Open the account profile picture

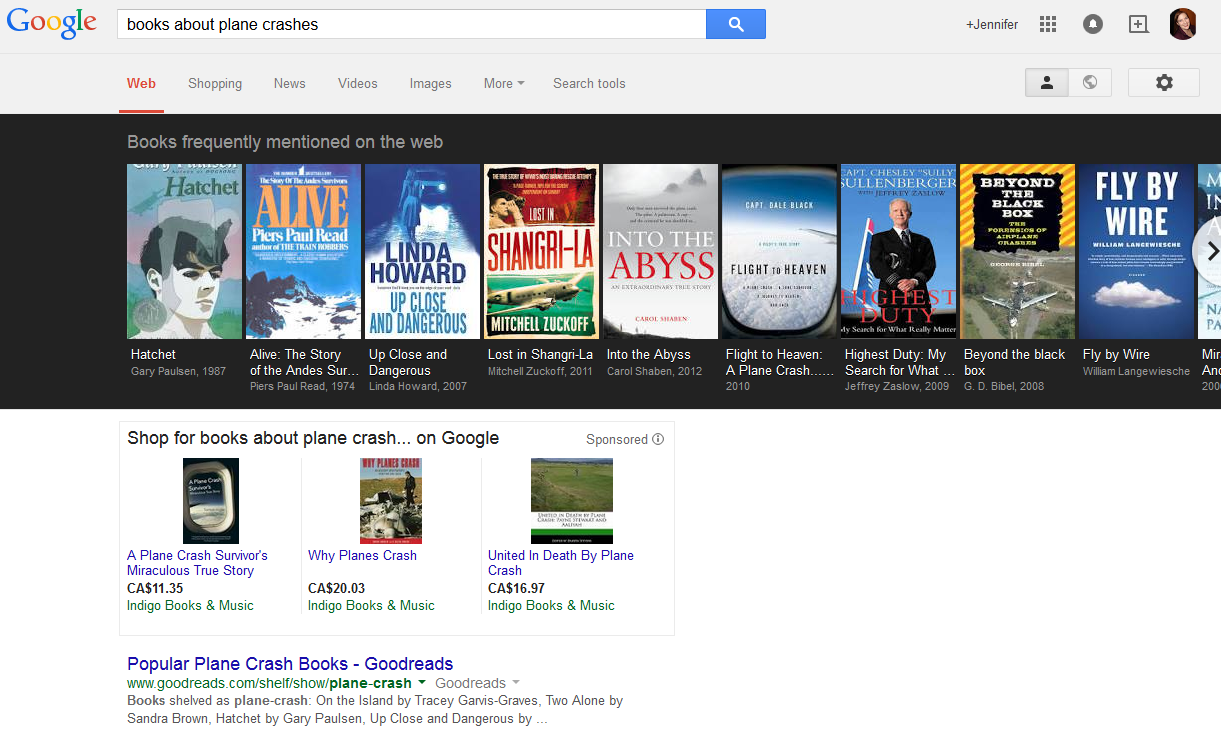tap(1183, 24)
